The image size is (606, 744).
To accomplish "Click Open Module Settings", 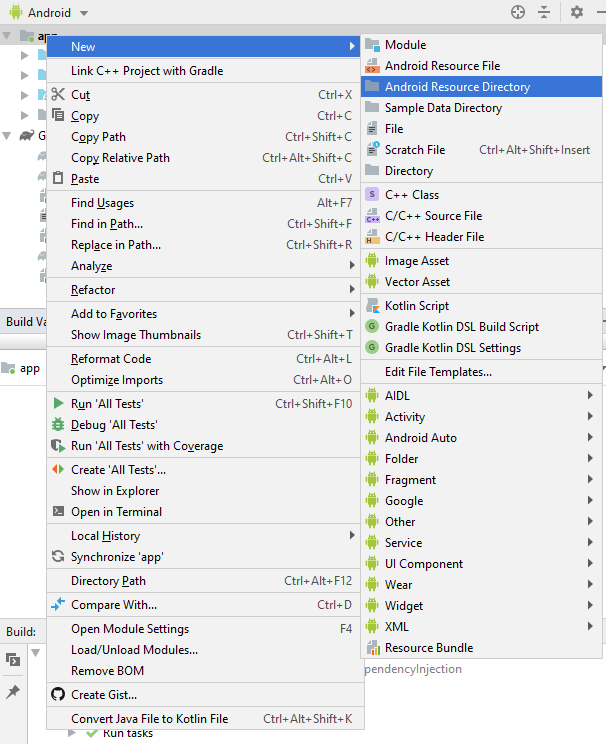I will tap(130, 629).
